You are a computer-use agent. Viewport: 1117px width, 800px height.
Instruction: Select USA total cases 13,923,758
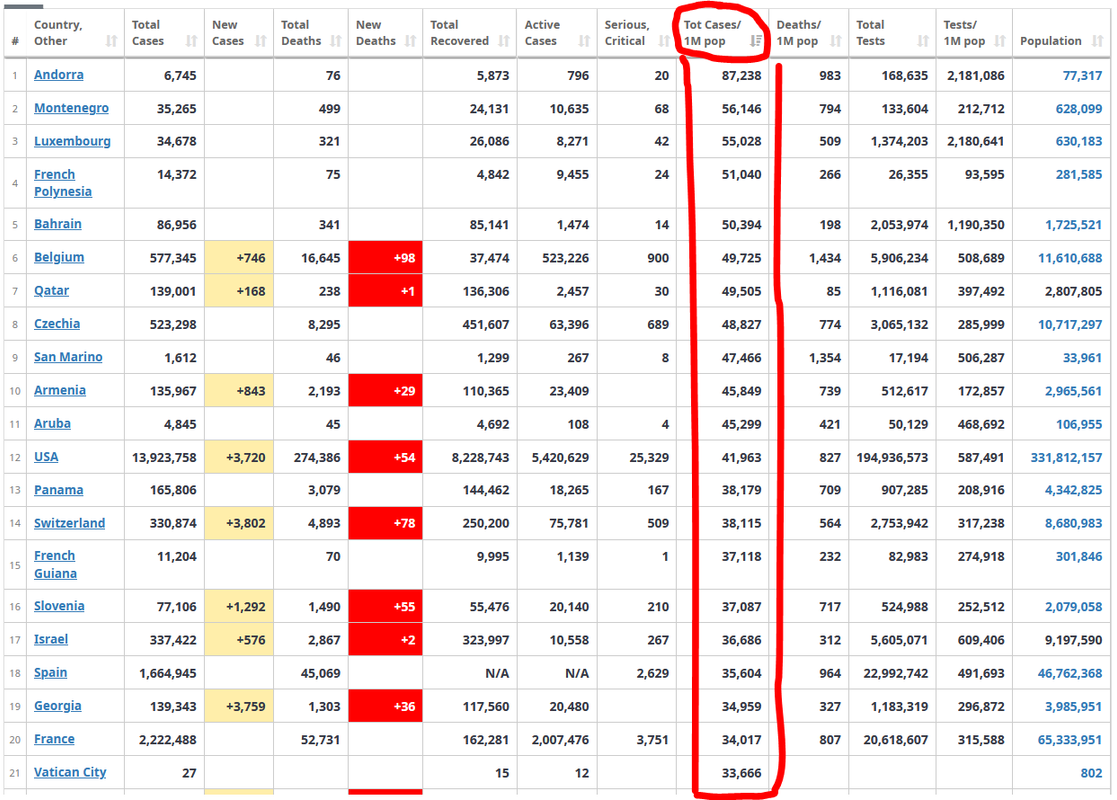coord(165,457)
